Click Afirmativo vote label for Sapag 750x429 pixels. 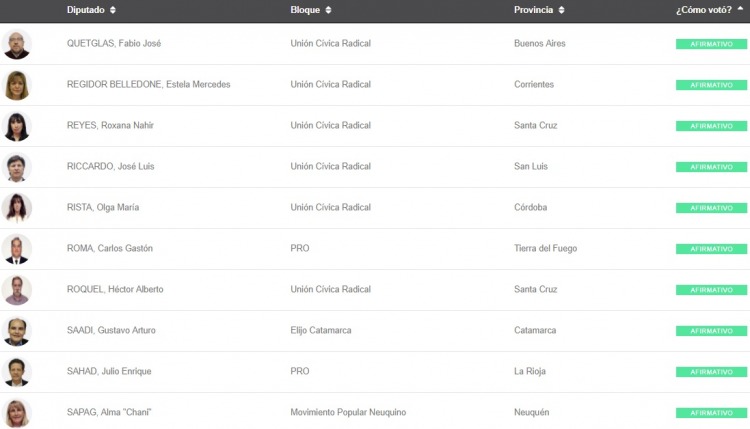point(711,413)
